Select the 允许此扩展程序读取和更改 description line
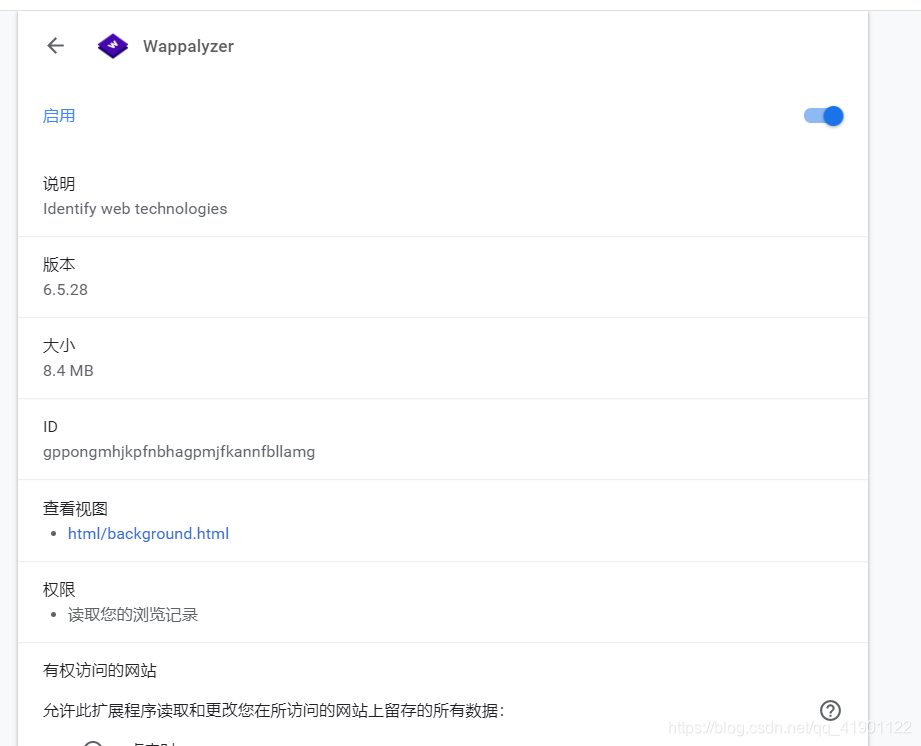921x746 pixels. click(x=274, y=711)
